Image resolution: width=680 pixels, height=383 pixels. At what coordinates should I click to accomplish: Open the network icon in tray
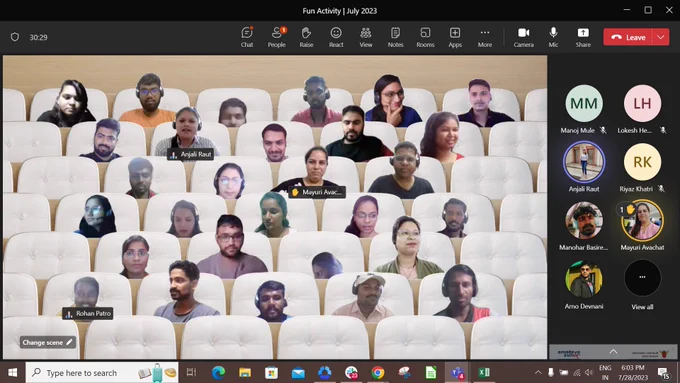tap(576, 373)
